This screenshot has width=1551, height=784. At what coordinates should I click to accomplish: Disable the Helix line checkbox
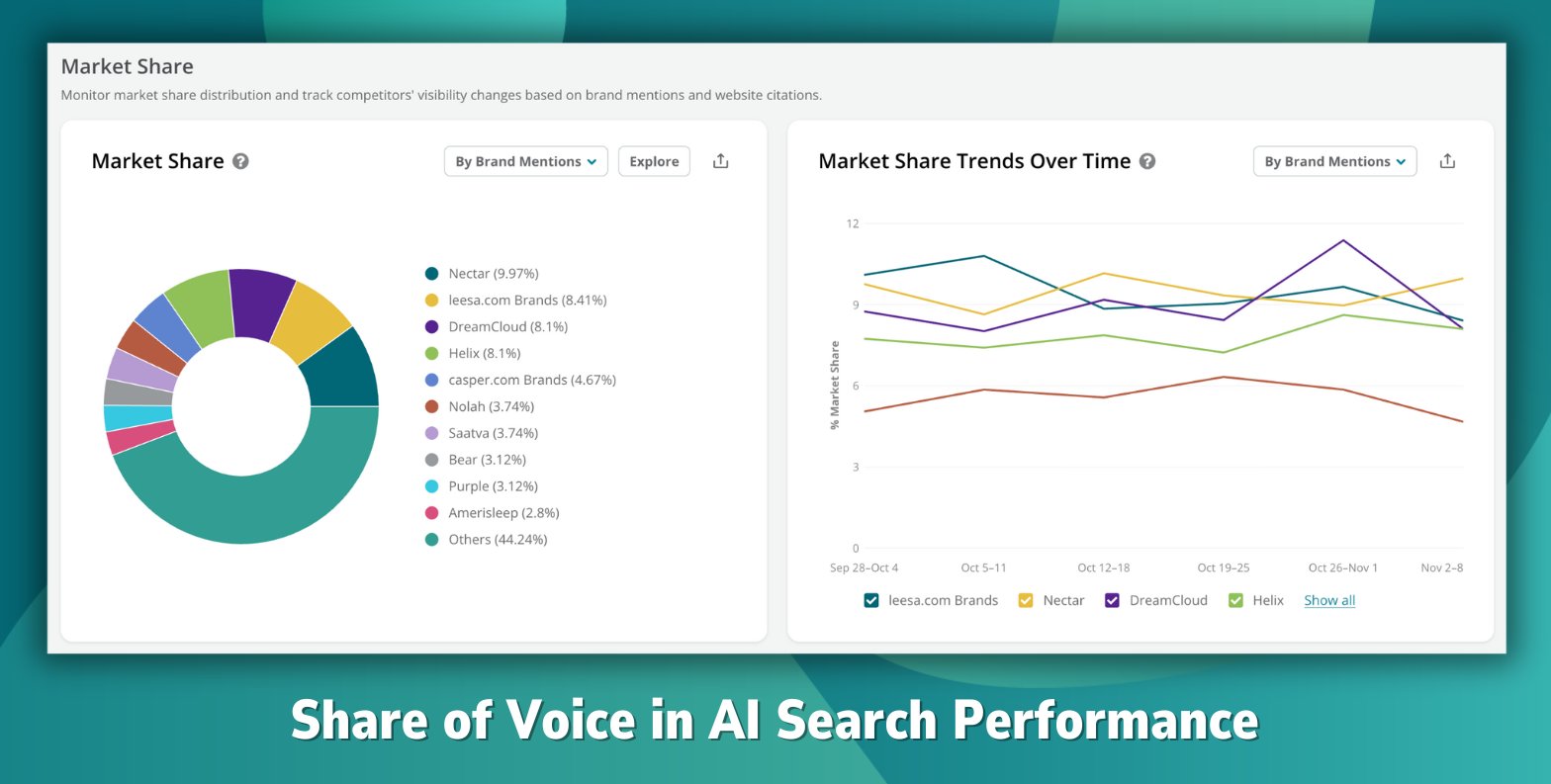(x=1235, y=600)
